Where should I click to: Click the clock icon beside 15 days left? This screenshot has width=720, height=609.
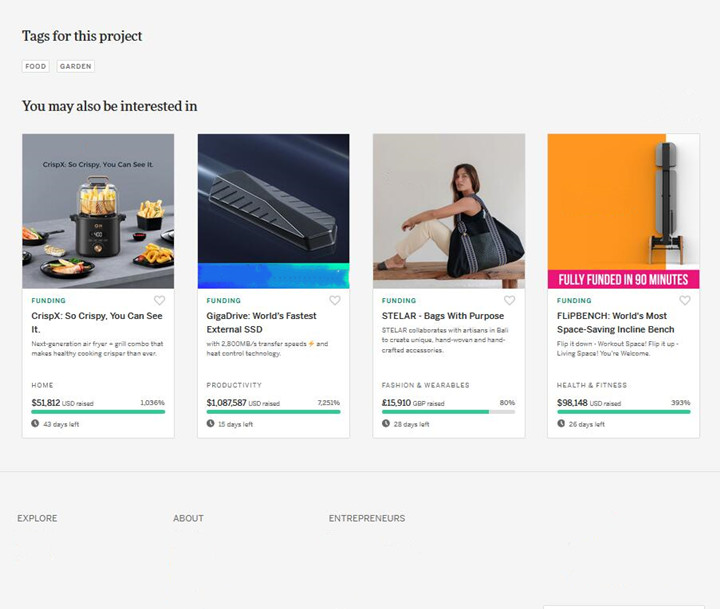[x=210, y=423]
